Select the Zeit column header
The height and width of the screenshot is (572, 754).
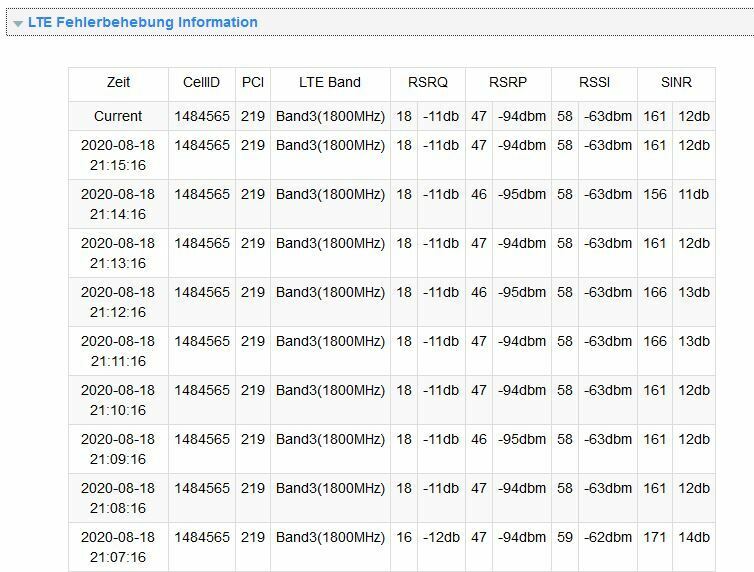coord(118,82)
